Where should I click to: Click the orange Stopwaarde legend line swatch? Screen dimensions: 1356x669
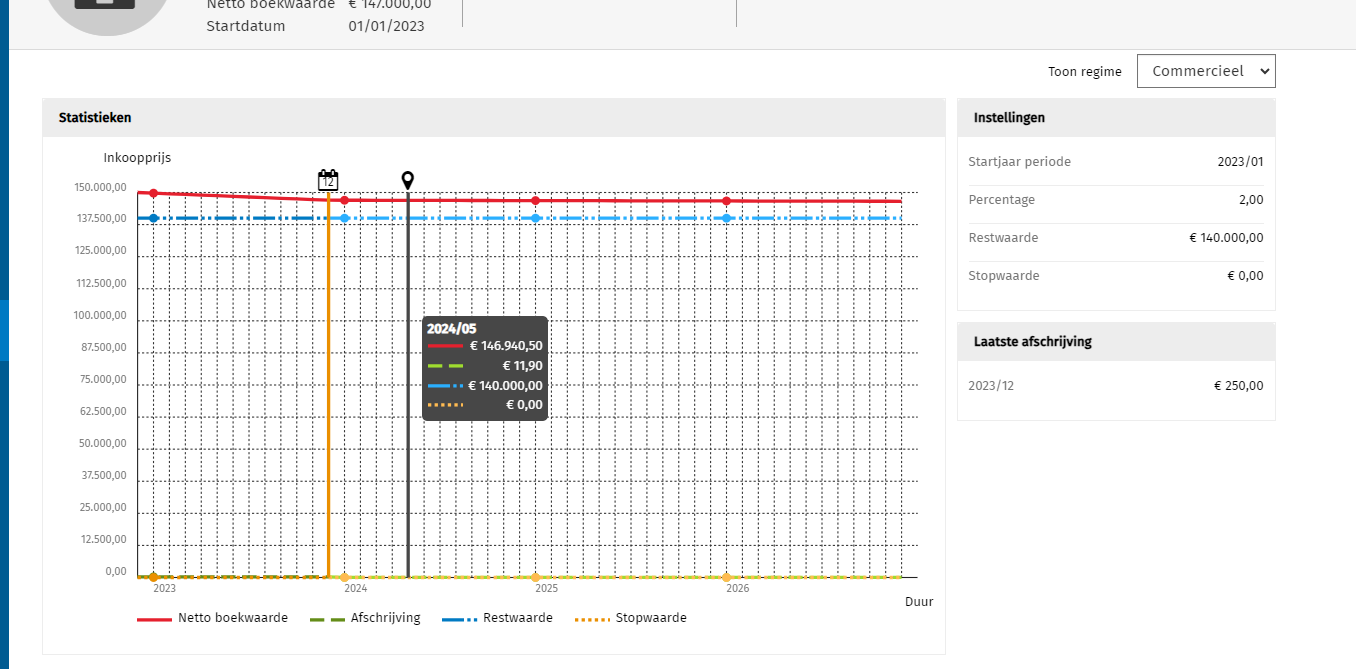(593, 619)
